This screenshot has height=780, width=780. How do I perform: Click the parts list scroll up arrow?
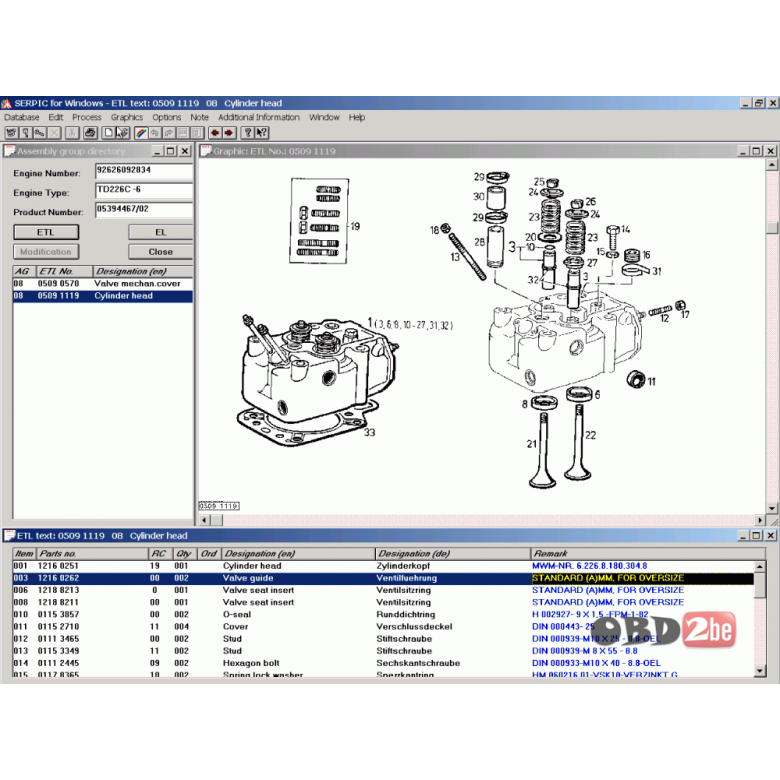click(x=760, y=567)
